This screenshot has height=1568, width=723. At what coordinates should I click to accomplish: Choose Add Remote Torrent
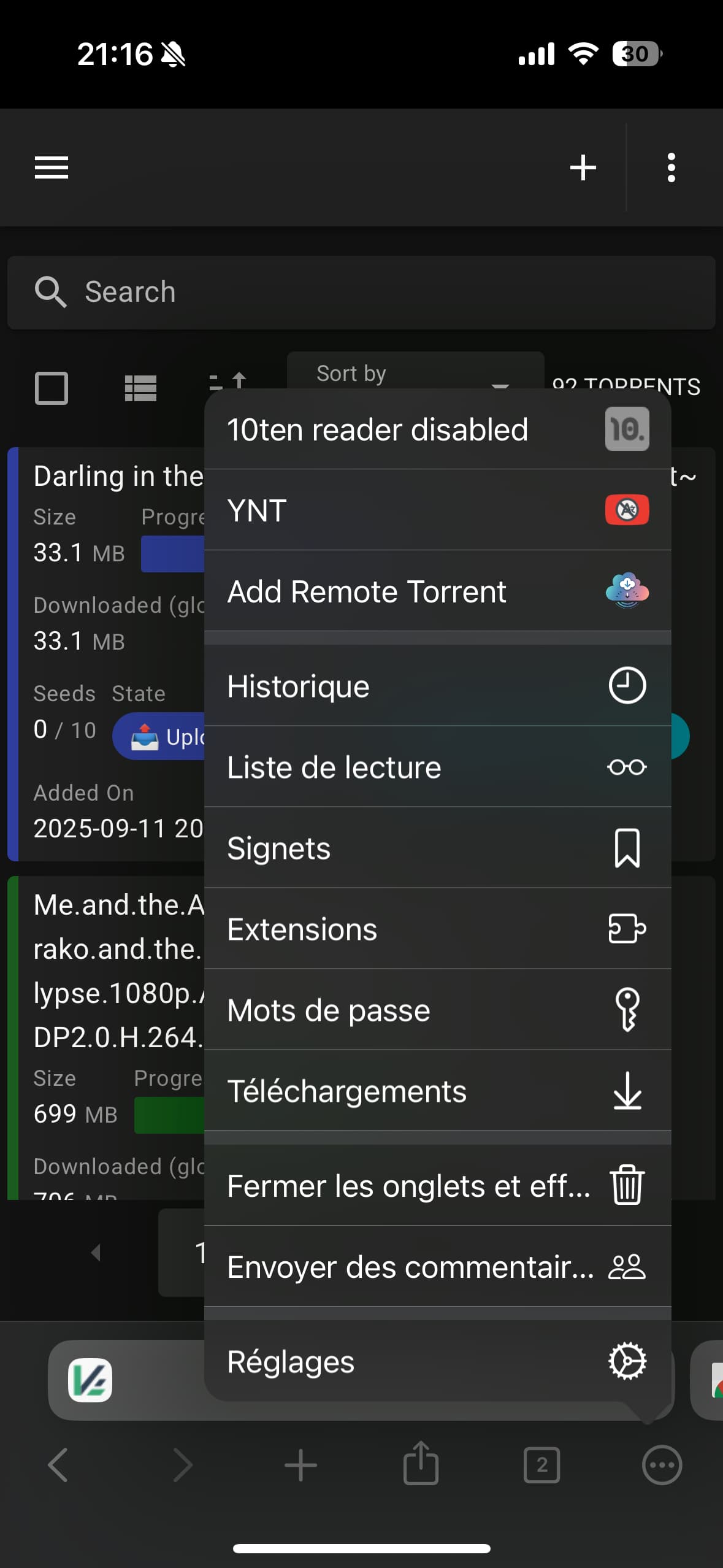[x=437, y=591]
